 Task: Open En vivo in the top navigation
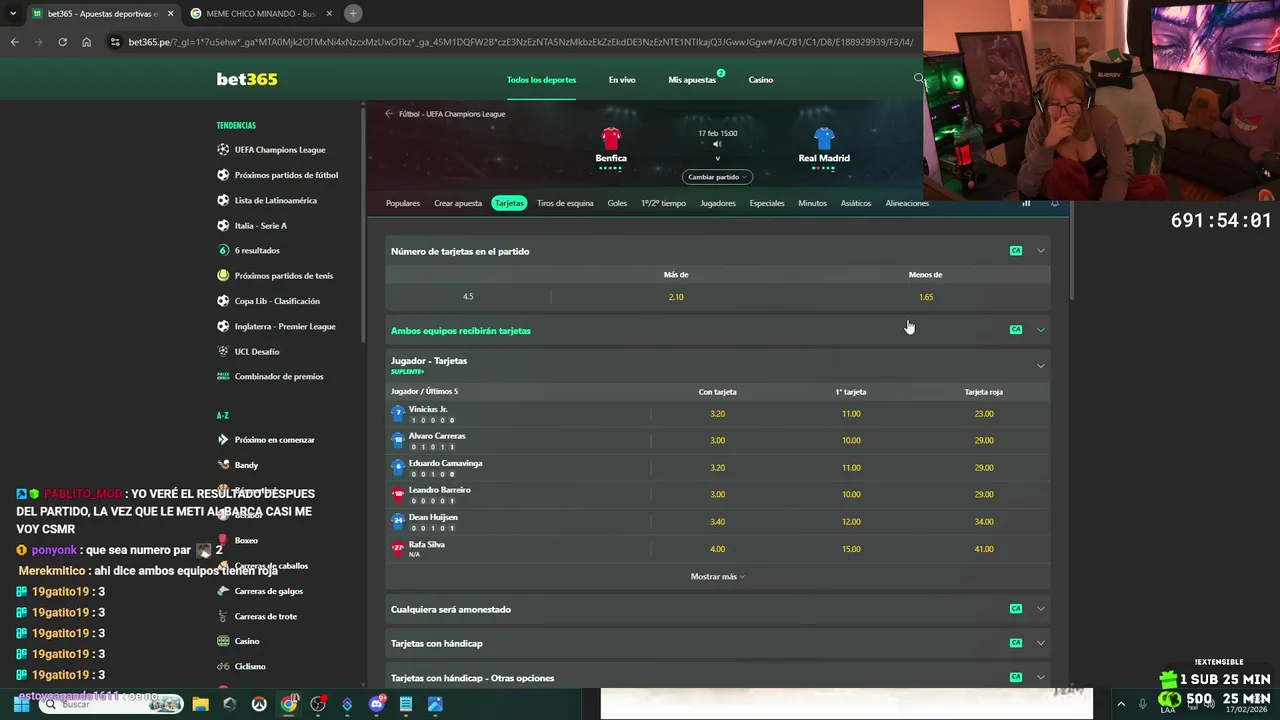(622, 80)
